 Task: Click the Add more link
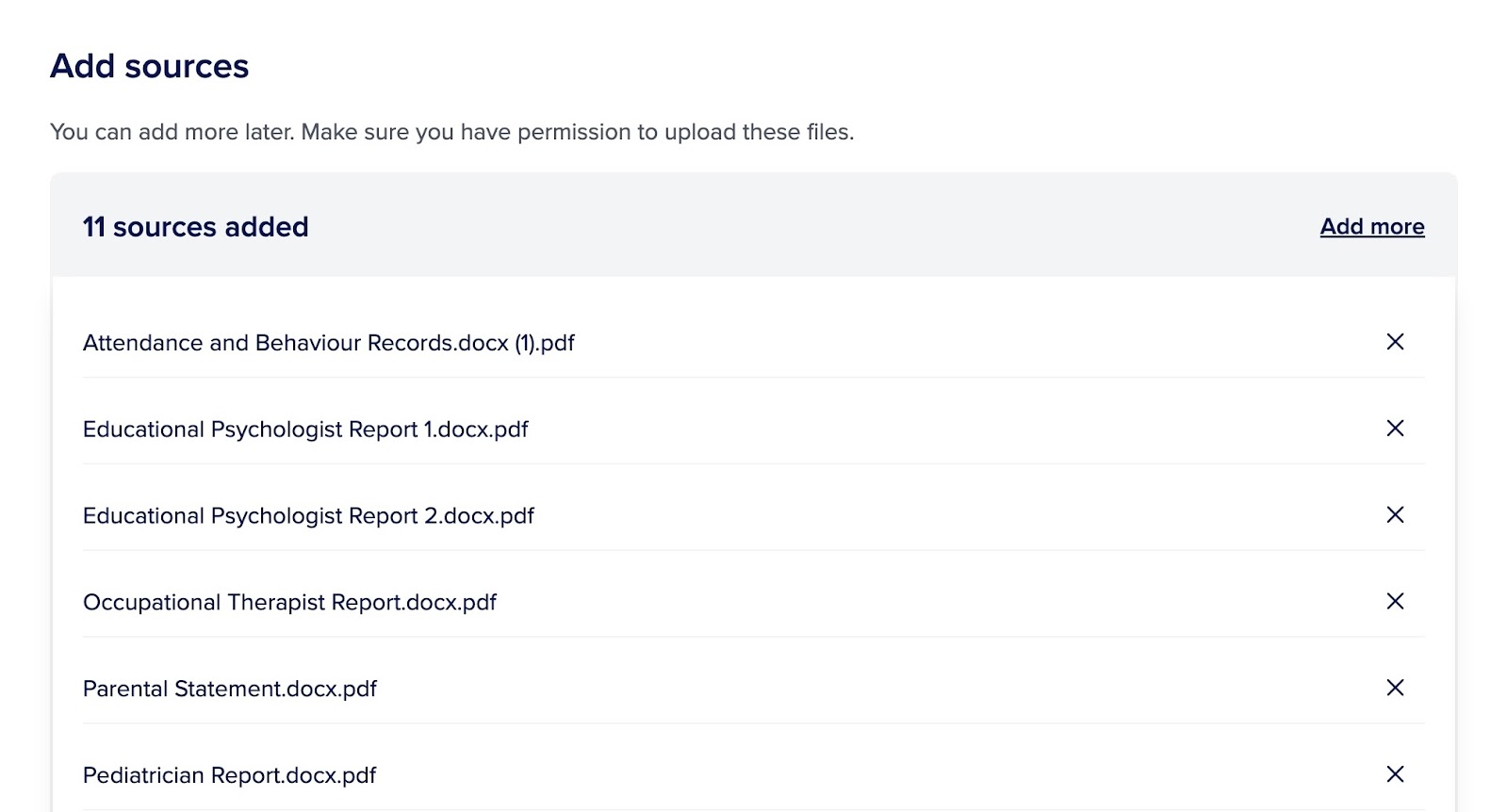(x=1371, y=227)
